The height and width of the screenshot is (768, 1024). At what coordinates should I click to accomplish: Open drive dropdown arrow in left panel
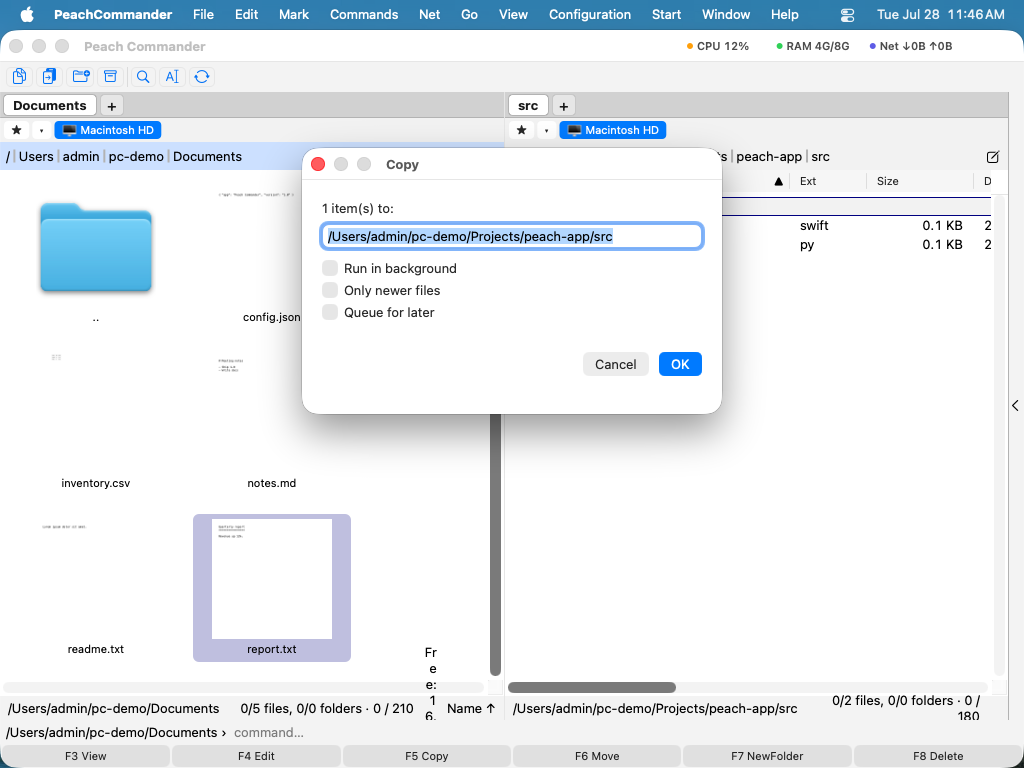(41, 130)
